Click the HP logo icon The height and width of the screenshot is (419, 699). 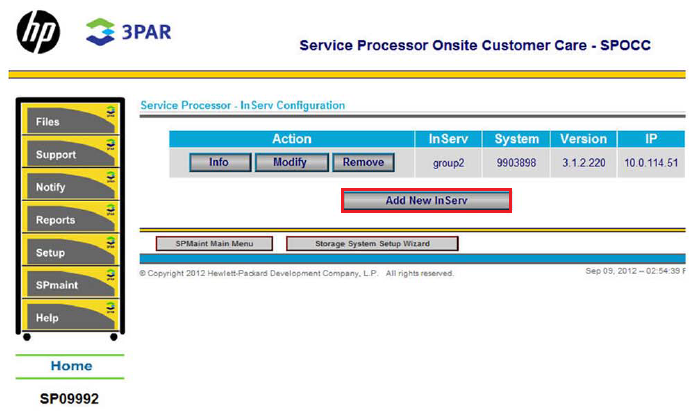(38, 33)
